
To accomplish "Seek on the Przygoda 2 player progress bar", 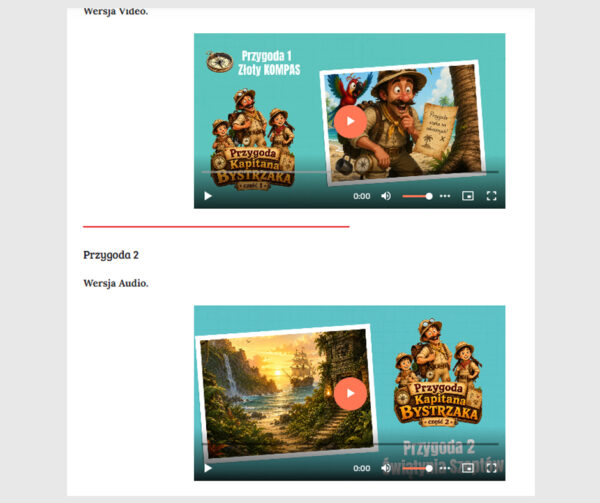I will point(350,444).
